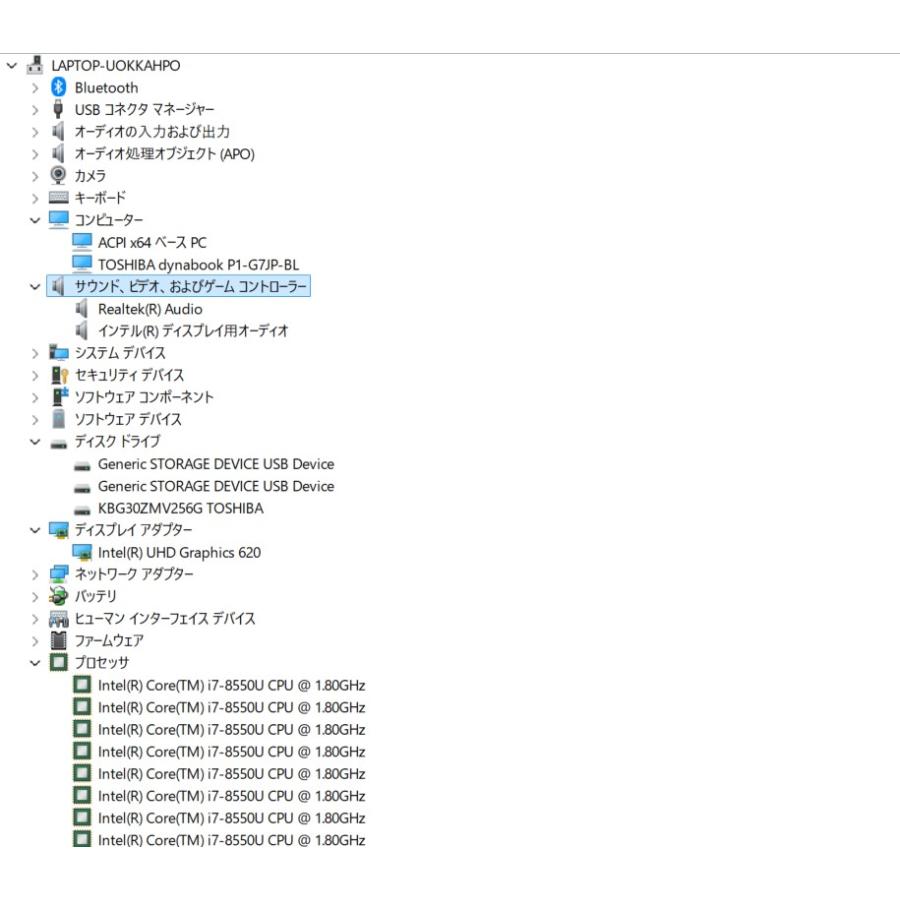Click the Bluetooth icon
Image resolution: width=900 pixels, height=900 pixels.
click(x=58, y=87)
